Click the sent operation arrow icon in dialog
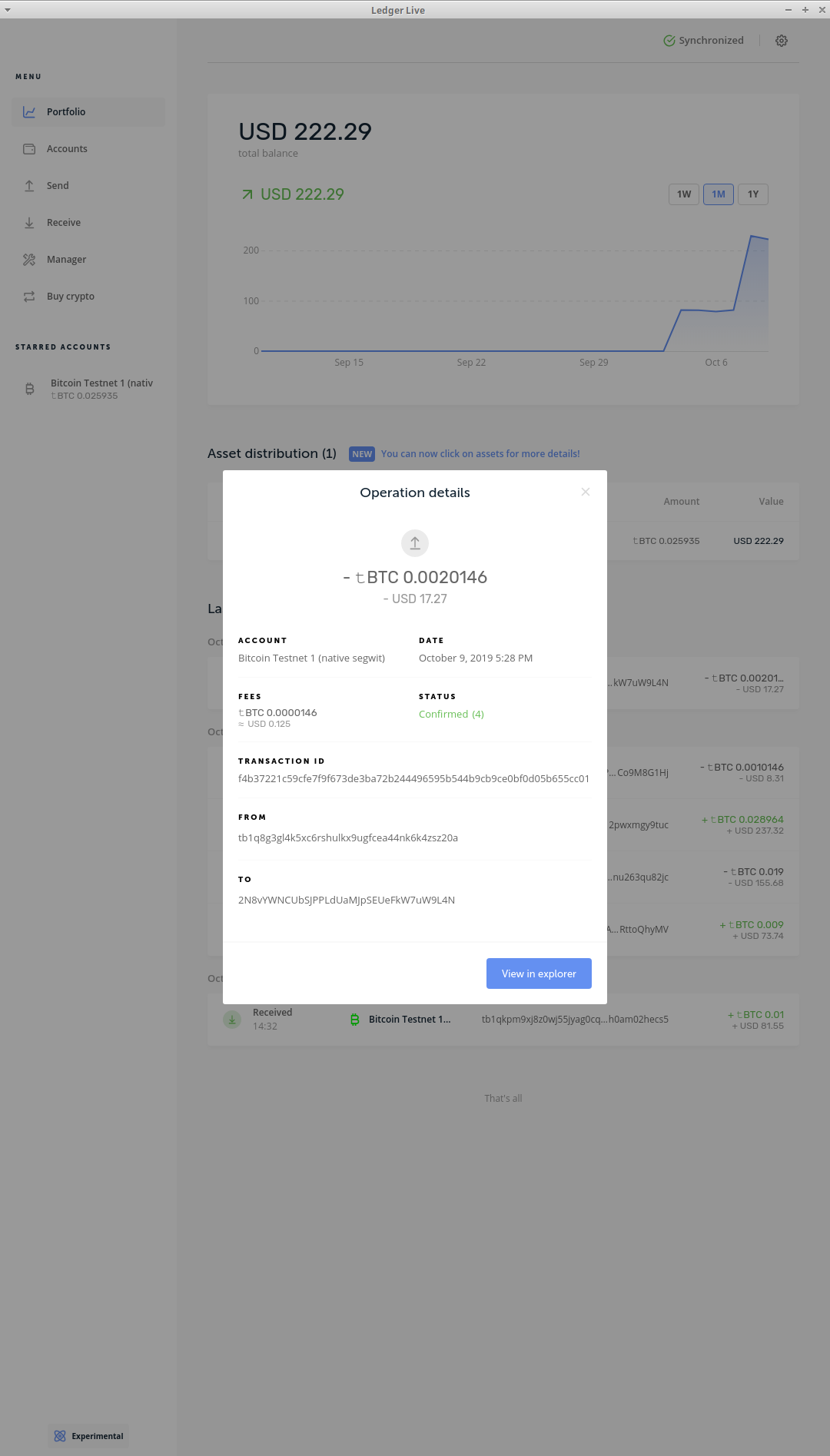 (x=415, y=543)
